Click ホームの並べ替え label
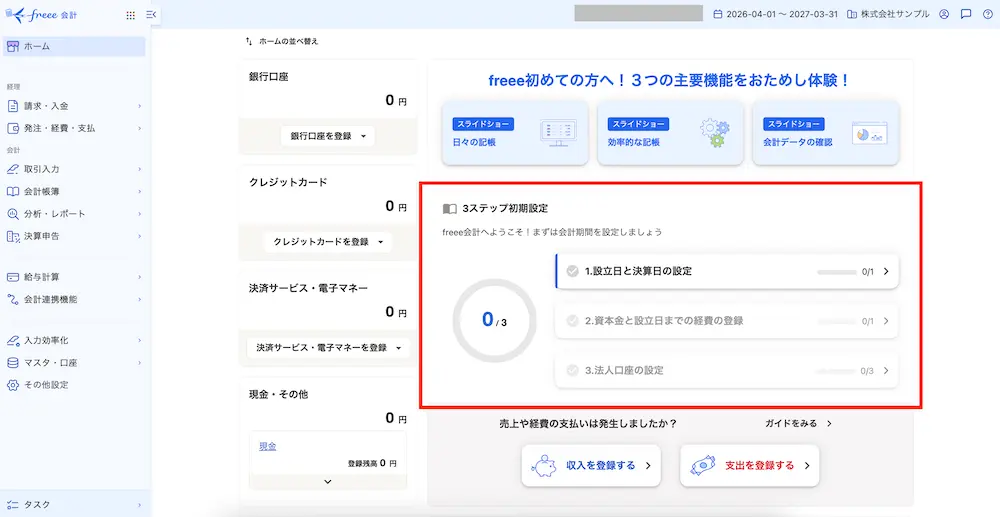 point(288,41)
